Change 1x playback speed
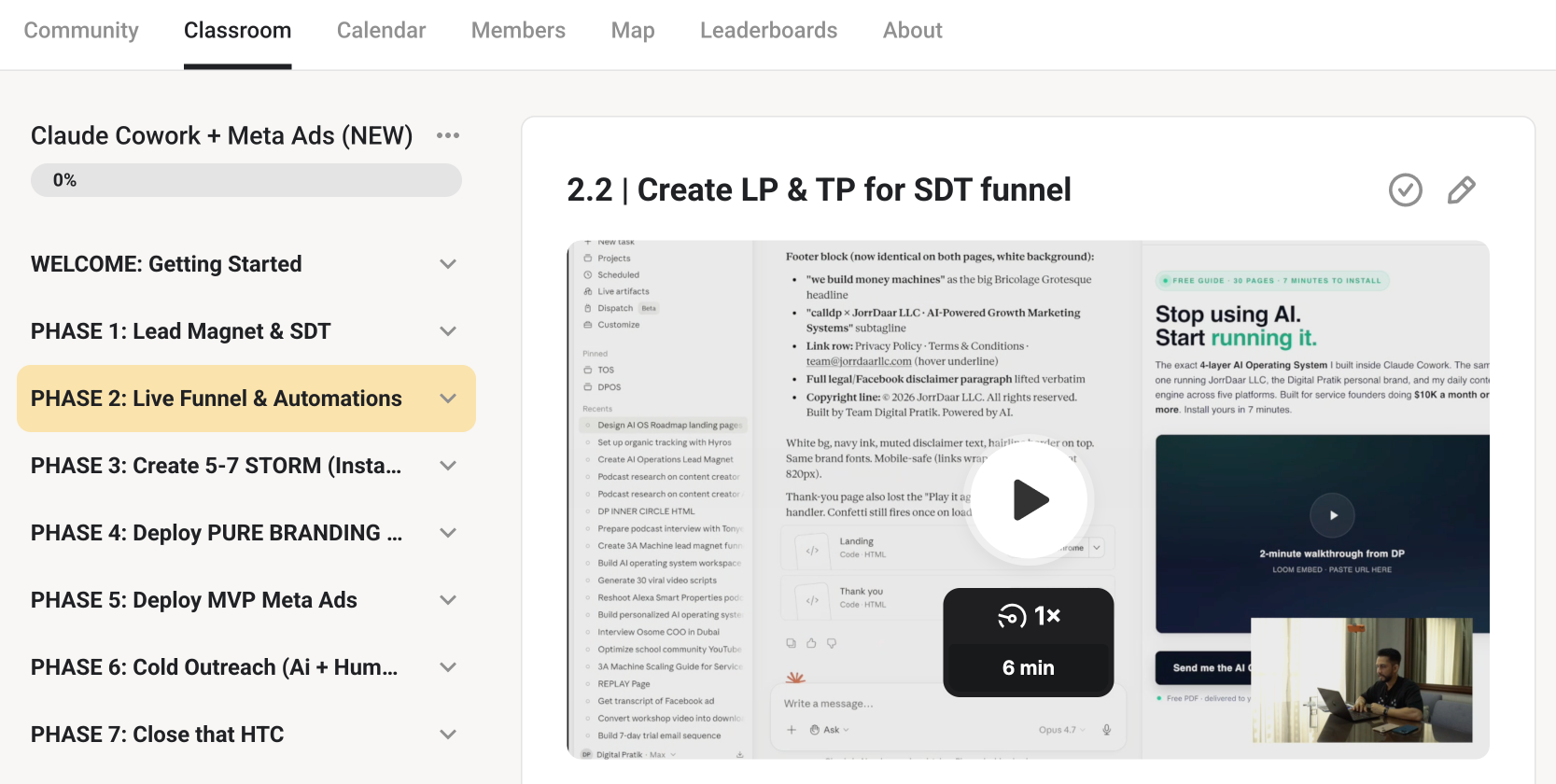The image size is (1556, 784). point(1029,616)
